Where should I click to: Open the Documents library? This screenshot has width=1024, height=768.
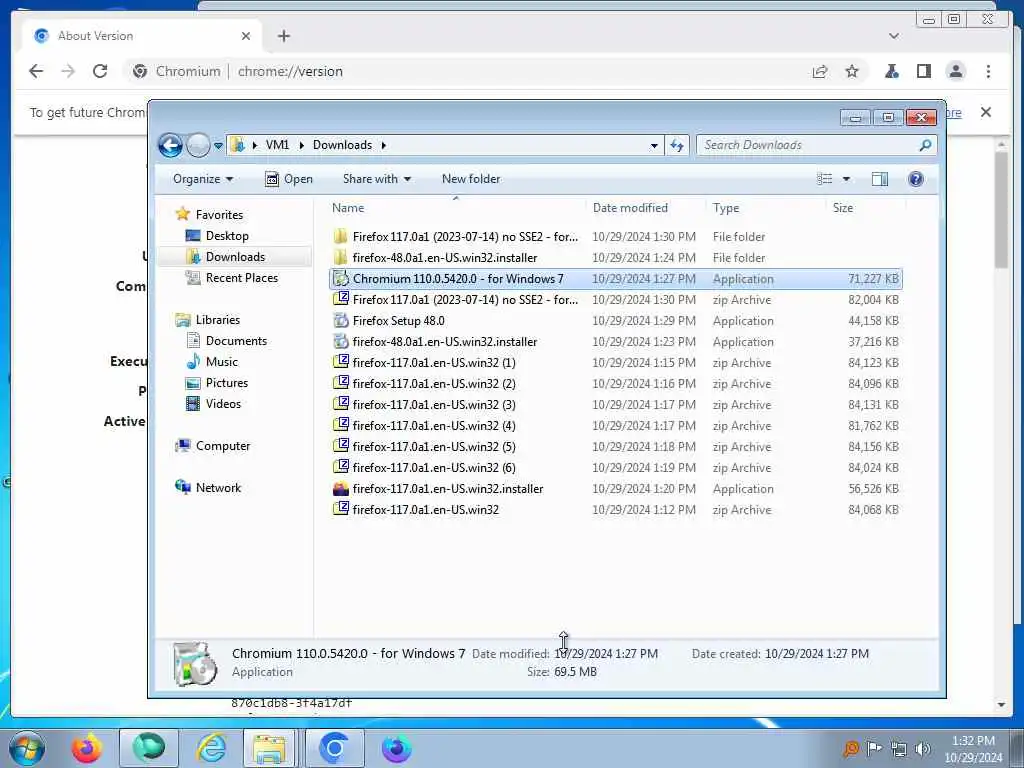[x=236, y=340]
